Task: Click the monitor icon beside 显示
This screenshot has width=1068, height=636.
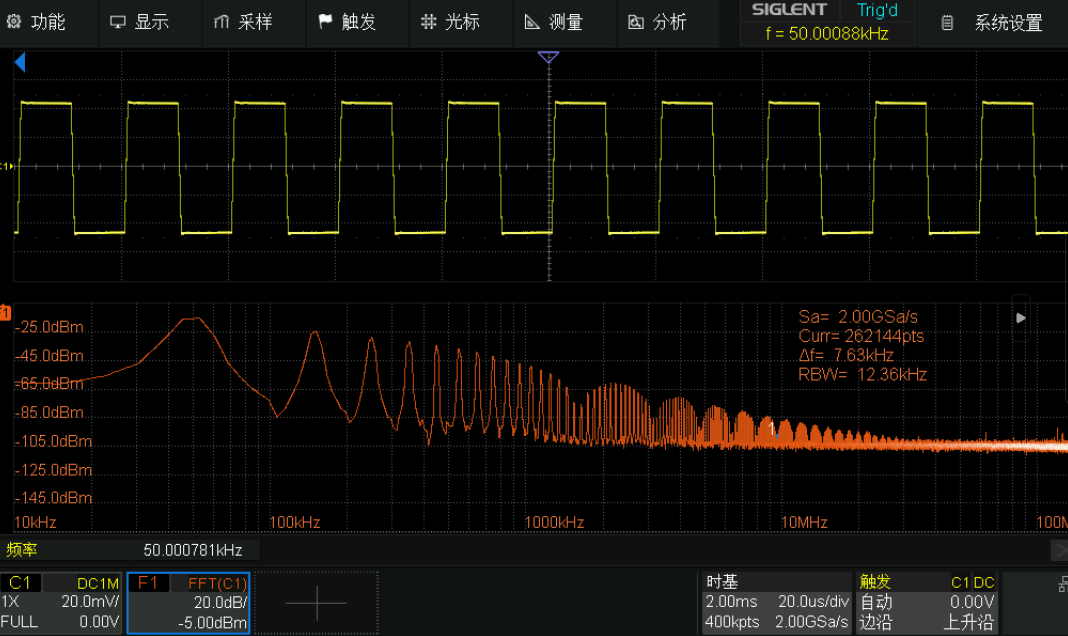Action: pos(118,22)
